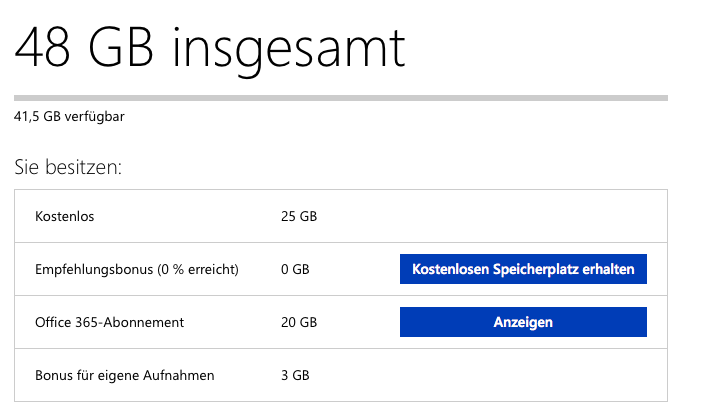Click the 'Sie besitzen:' section heading
The height and width of the screenshot is (410, 703).
point(68,167)
